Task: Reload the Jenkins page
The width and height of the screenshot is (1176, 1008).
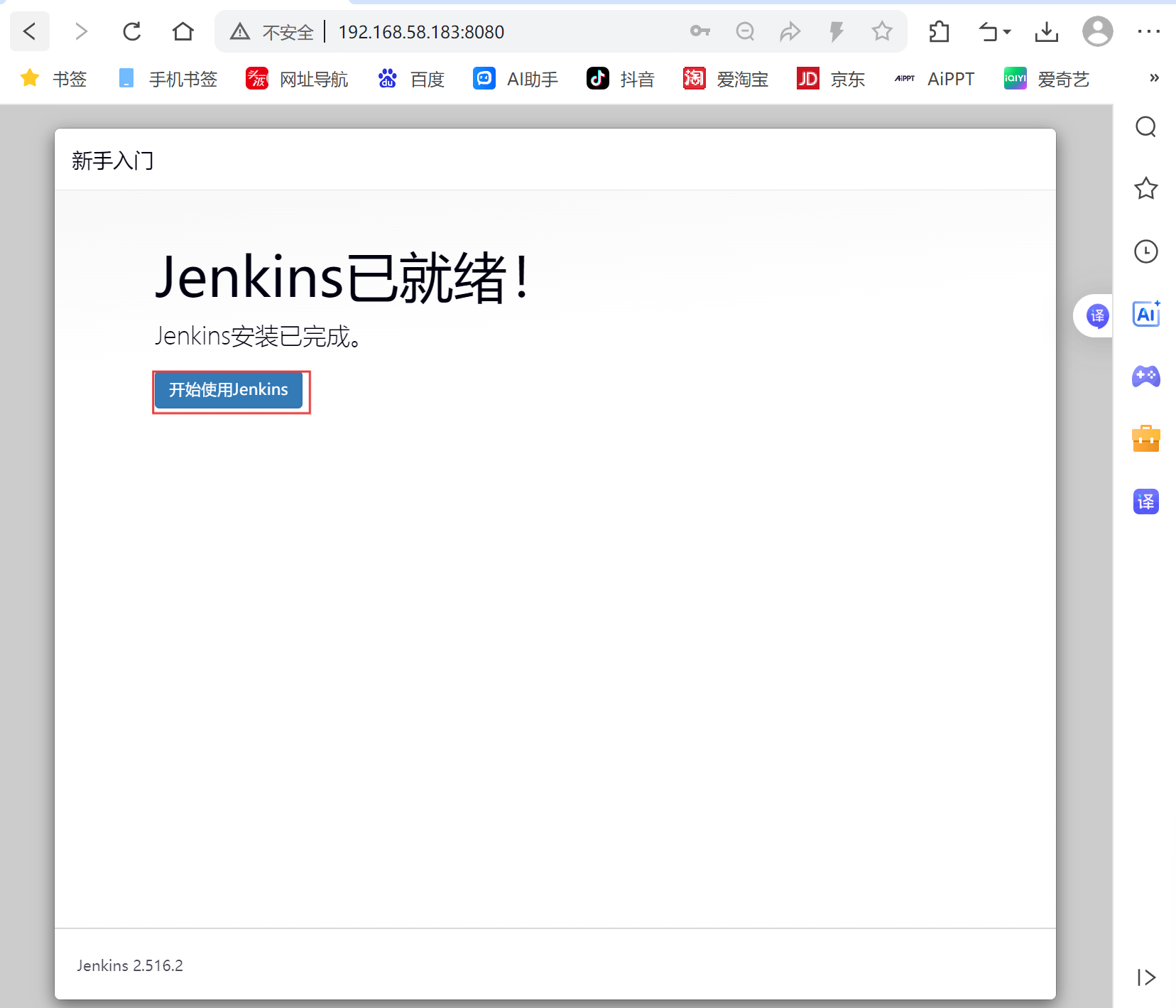Action: tap(132, 31)
